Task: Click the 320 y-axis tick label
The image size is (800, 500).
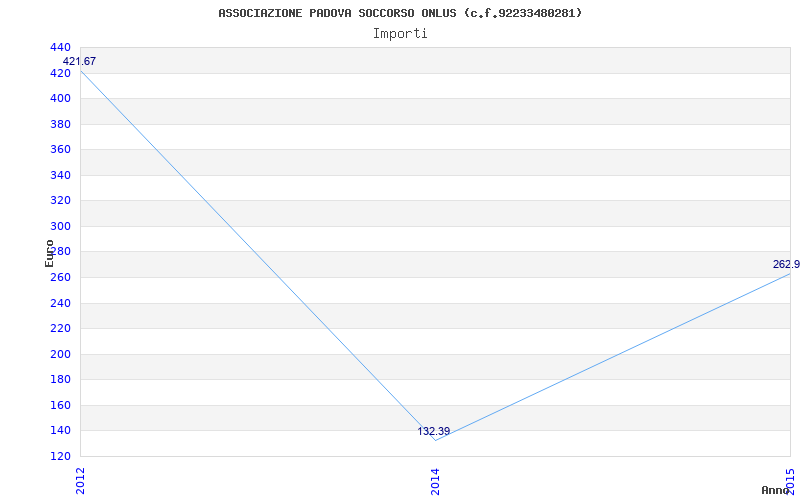Action: click(60, 201)
